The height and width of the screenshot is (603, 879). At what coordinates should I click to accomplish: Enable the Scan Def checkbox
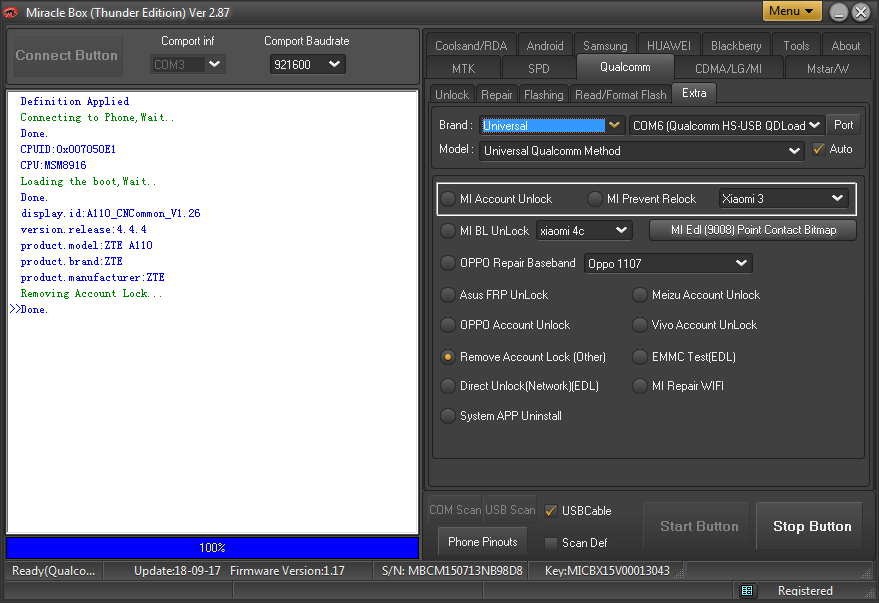point(551,542)
